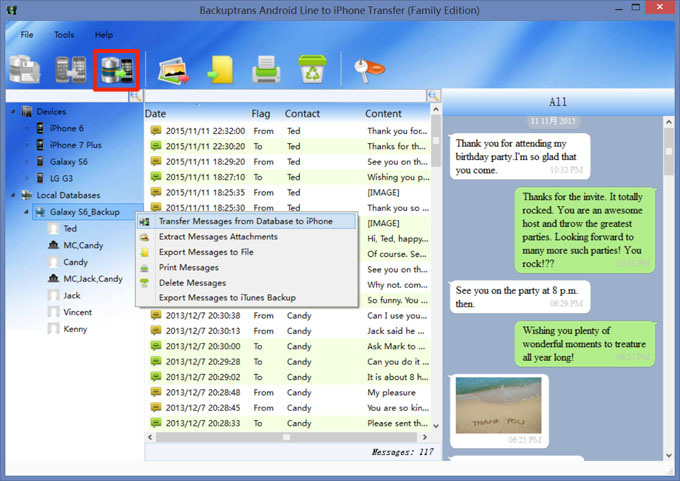Choose Print Messages from context menu

pyautogui.click(x=246, y=267)
